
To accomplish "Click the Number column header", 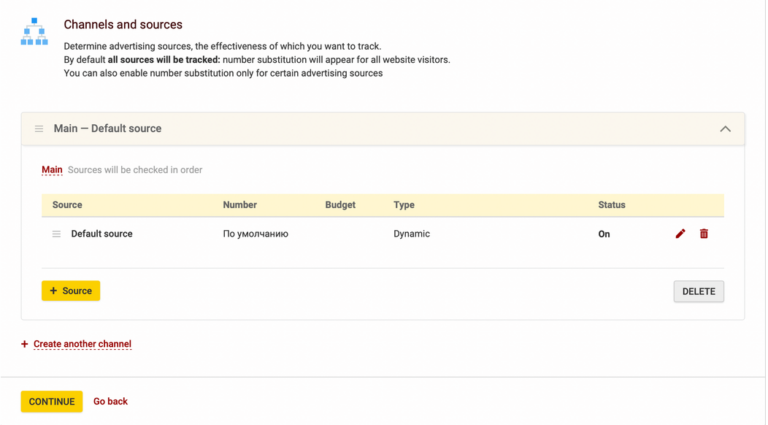I will (240, 205).
